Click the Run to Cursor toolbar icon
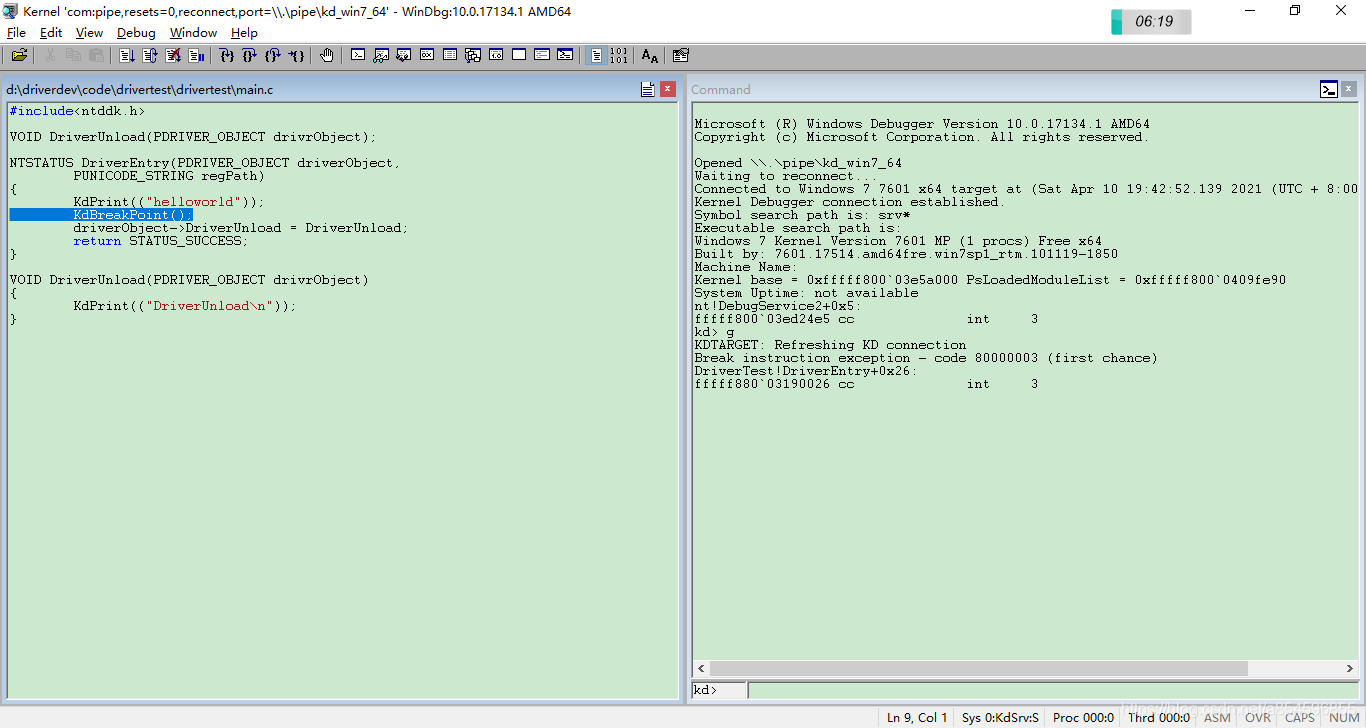 pyautogui.click(x=296, y=55)
